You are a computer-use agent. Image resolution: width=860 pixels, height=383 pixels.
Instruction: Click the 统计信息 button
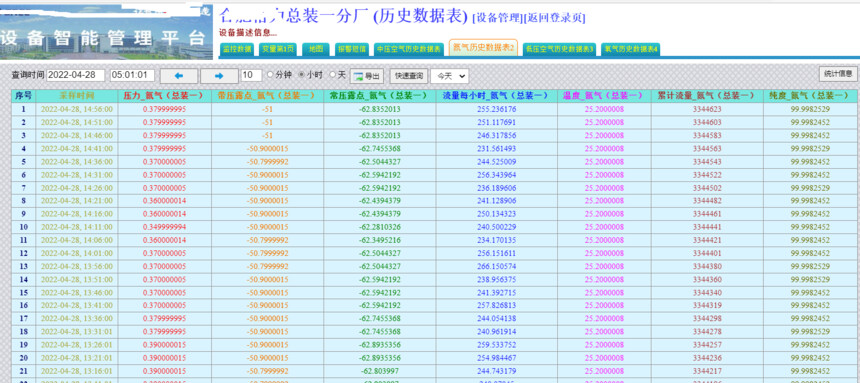click(838, 74)
